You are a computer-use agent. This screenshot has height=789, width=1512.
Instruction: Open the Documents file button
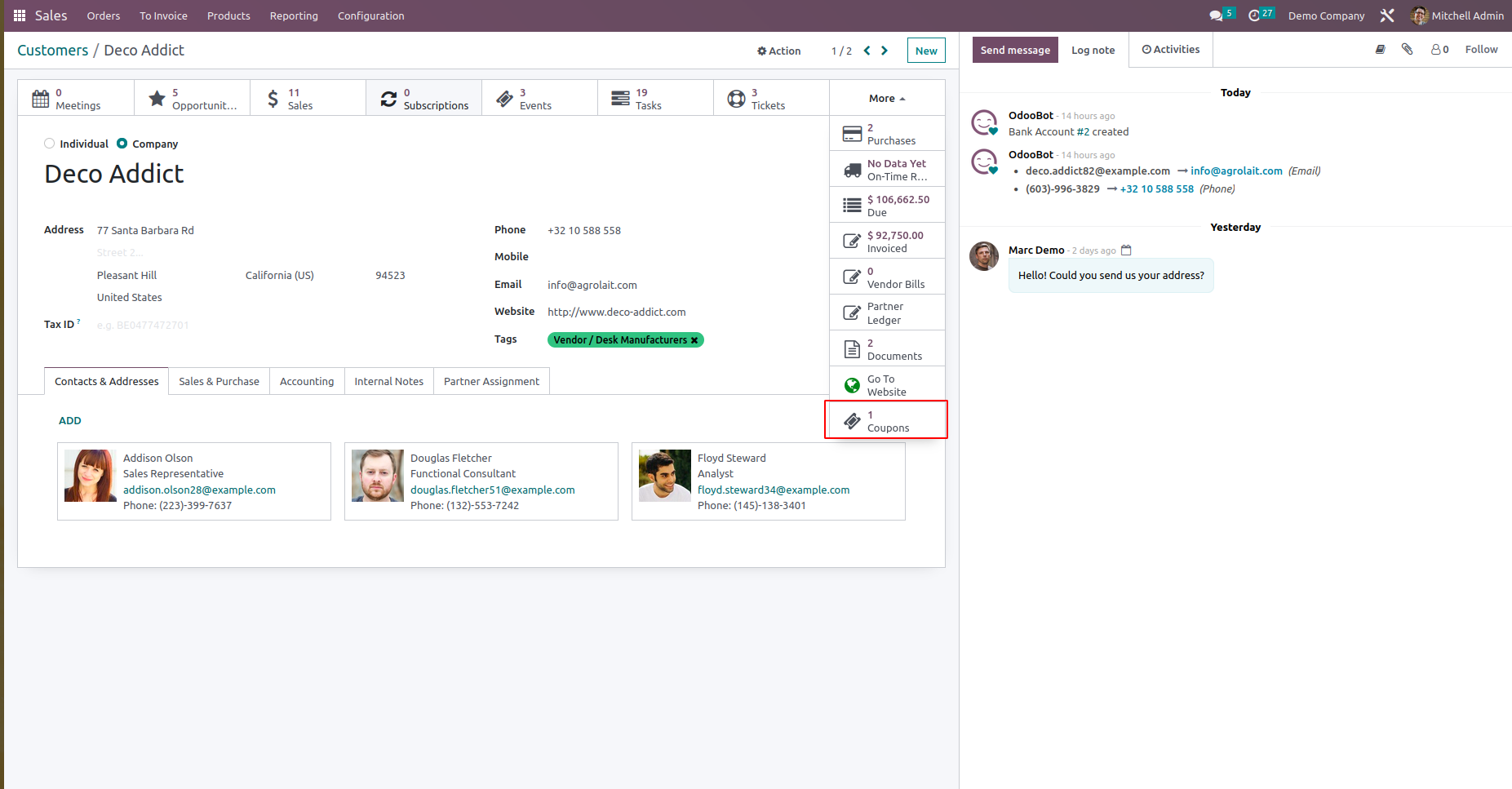pyautogui.click(x=887, y=349)
